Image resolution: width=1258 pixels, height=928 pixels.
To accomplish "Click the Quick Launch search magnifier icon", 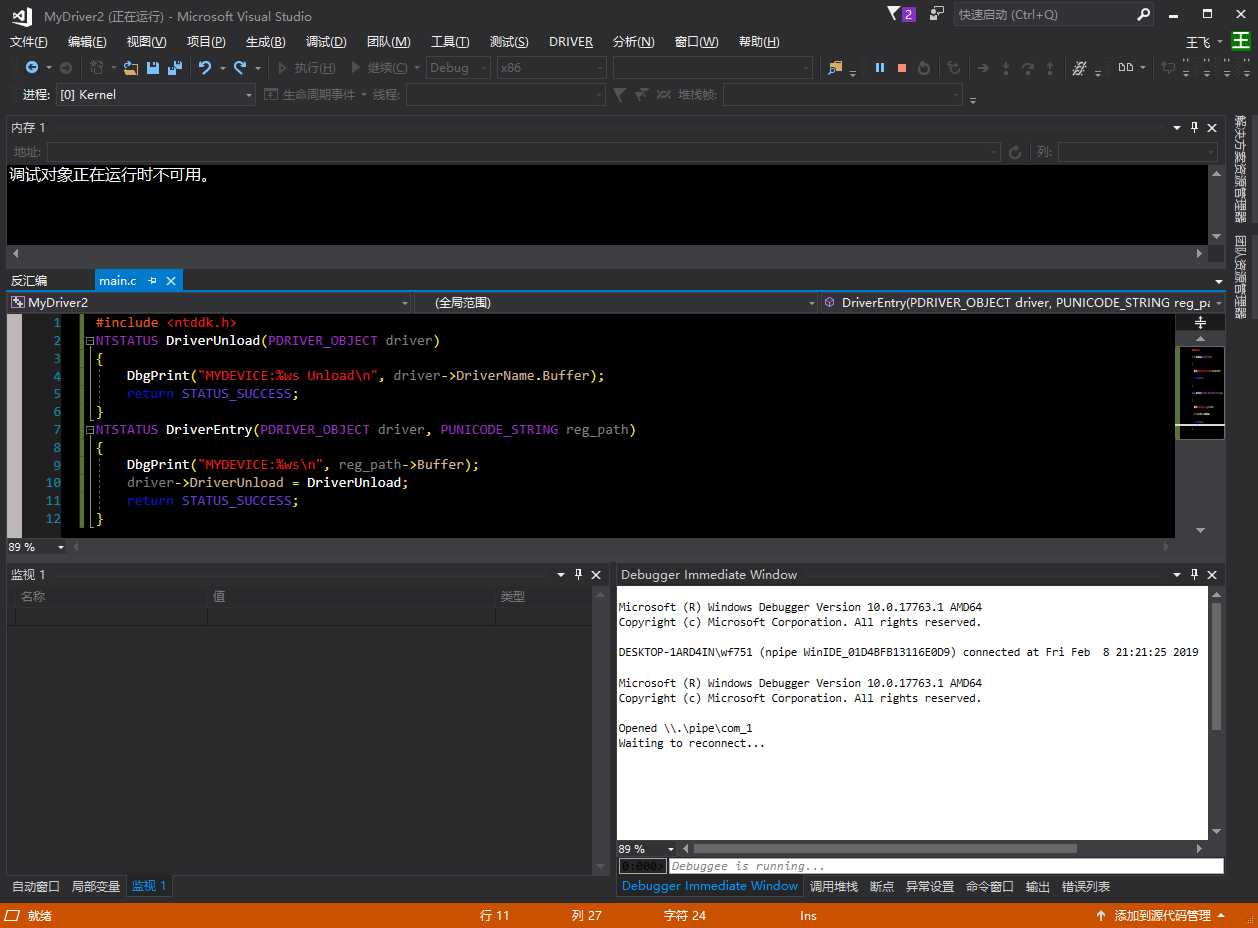I will 1144,14.
